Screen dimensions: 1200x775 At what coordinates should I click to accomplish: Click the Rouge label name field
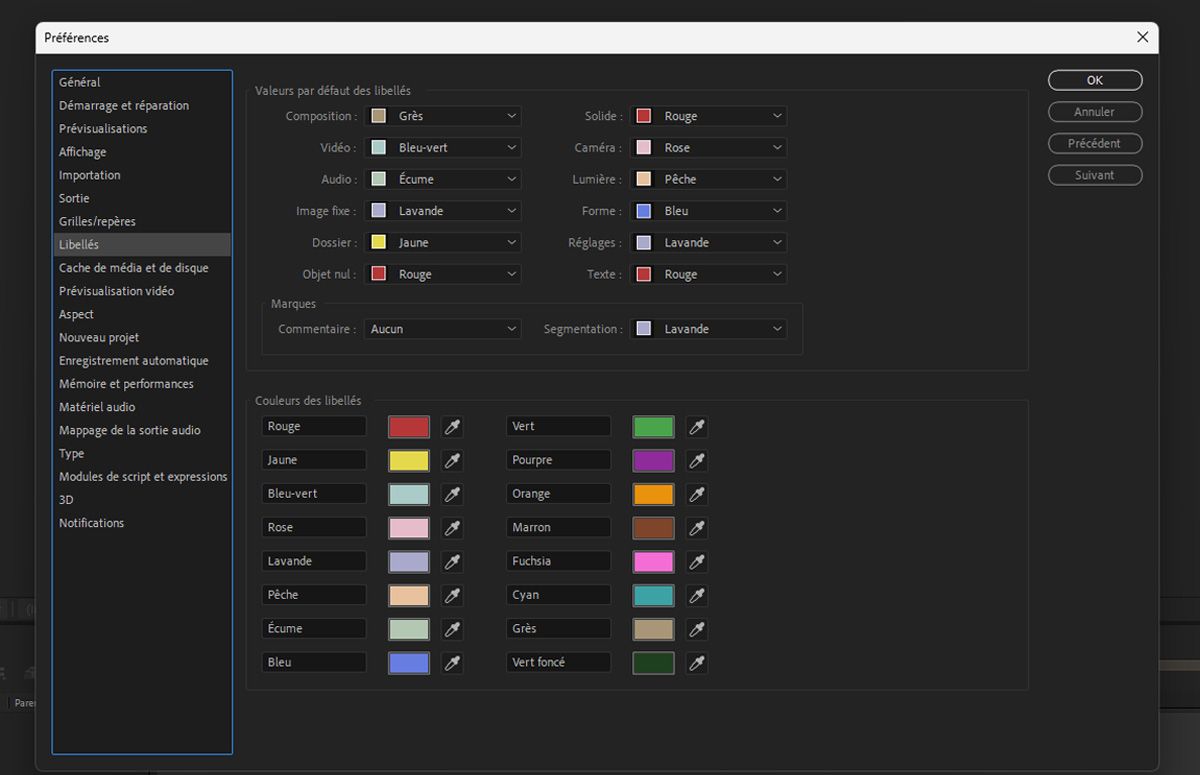click(x=314, y=426)
